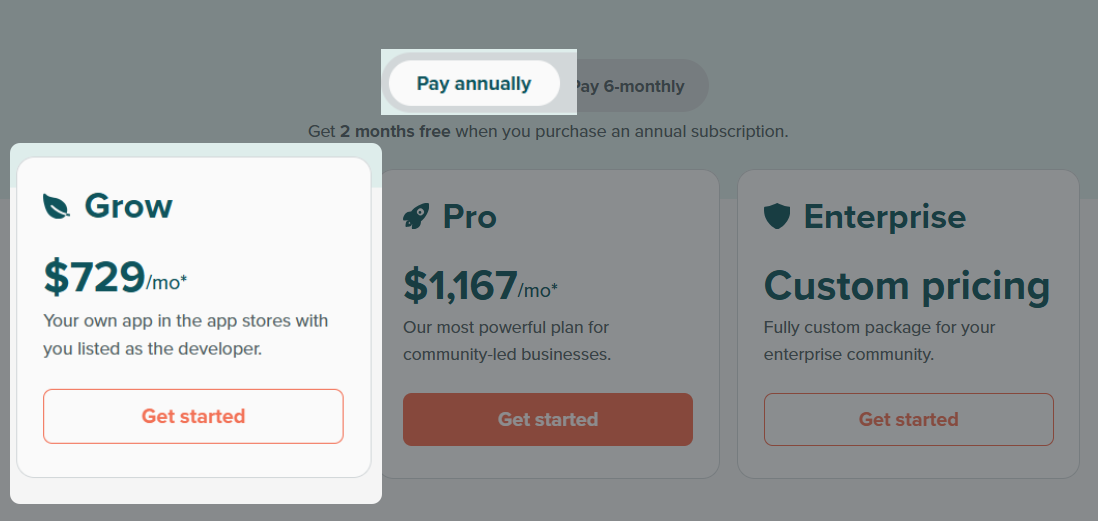The image size is (1098, 521).
Task: Click the leaf icon beside Grow
Action: [57, 207]
